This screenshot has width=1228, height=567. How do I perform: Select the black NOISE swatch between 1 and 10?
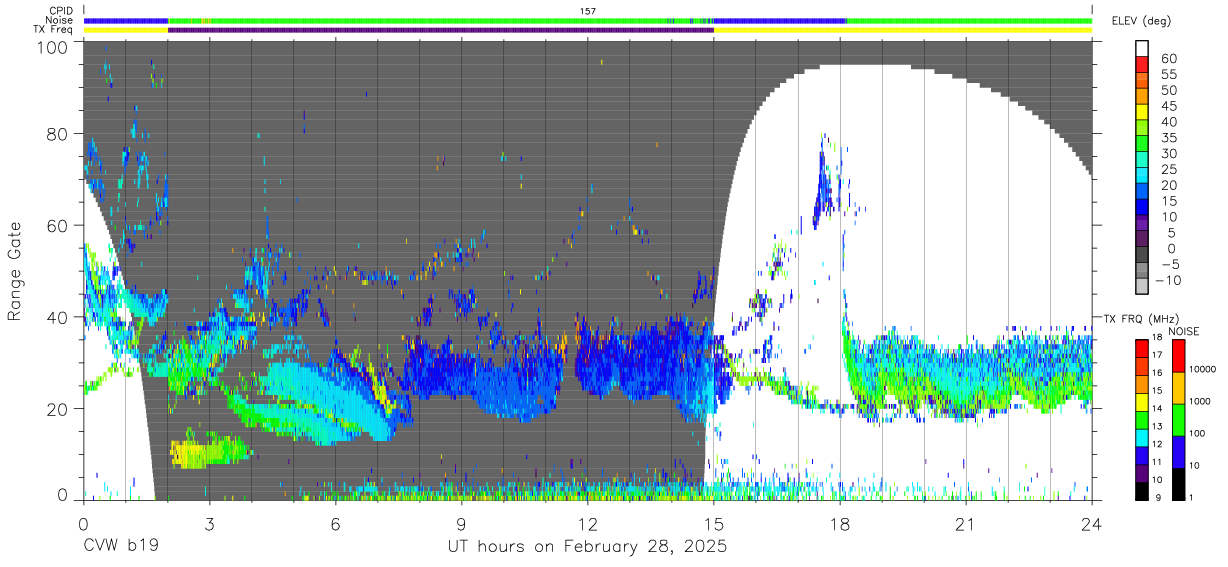coord(1177,482)
